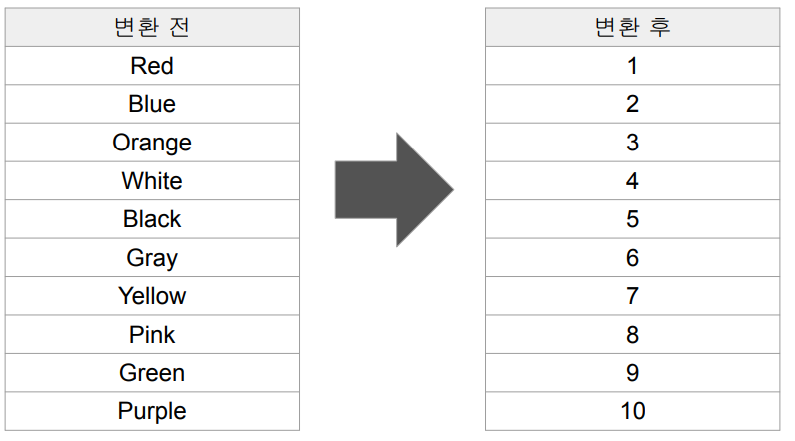The image size is (795, 441).
Task: Click the Yellow cell
Action: click(x=152, y=296)
